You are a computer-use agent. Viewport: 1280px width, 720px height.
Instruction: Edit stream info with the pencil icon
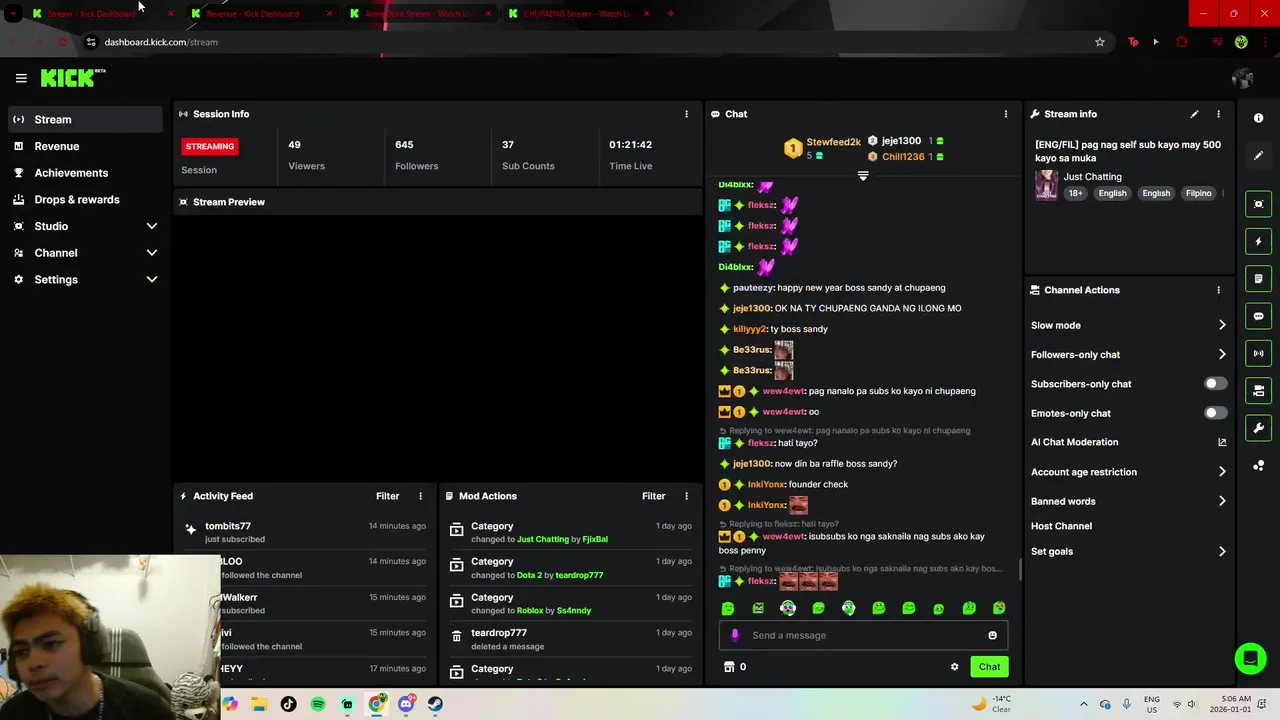(x=1194, y=114)
